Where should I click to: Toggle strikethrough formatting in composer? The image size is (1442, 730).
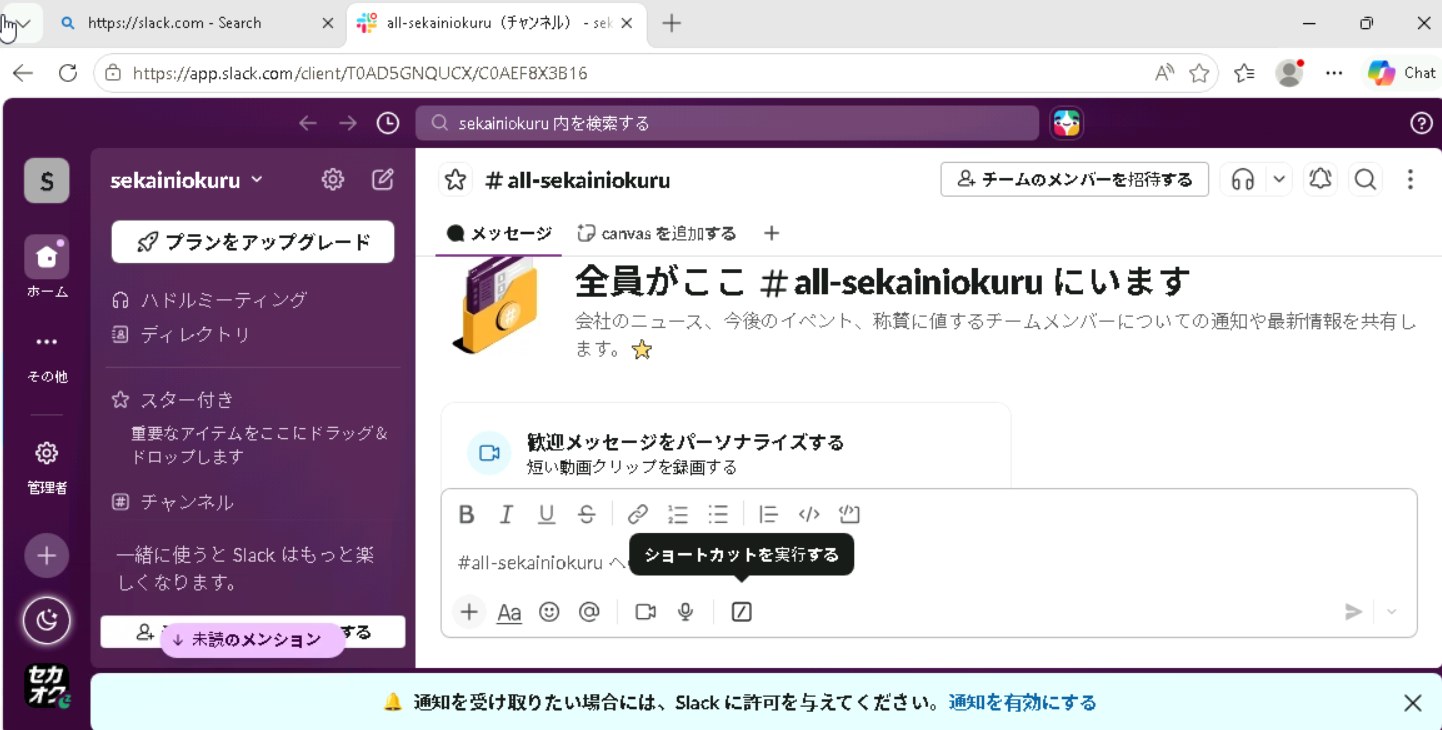pyautogui.click(x=587, y=514)
